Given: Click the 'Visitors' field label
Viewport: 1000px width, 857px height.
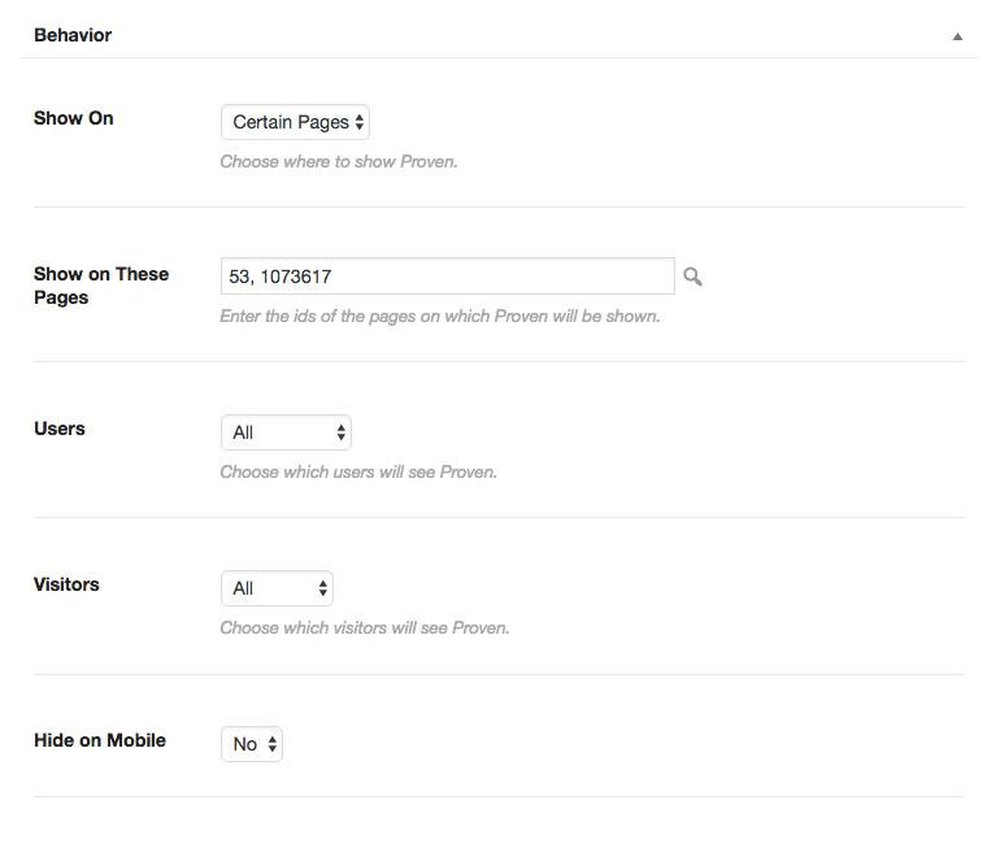Looking at the screenshot, I should 66,584.
